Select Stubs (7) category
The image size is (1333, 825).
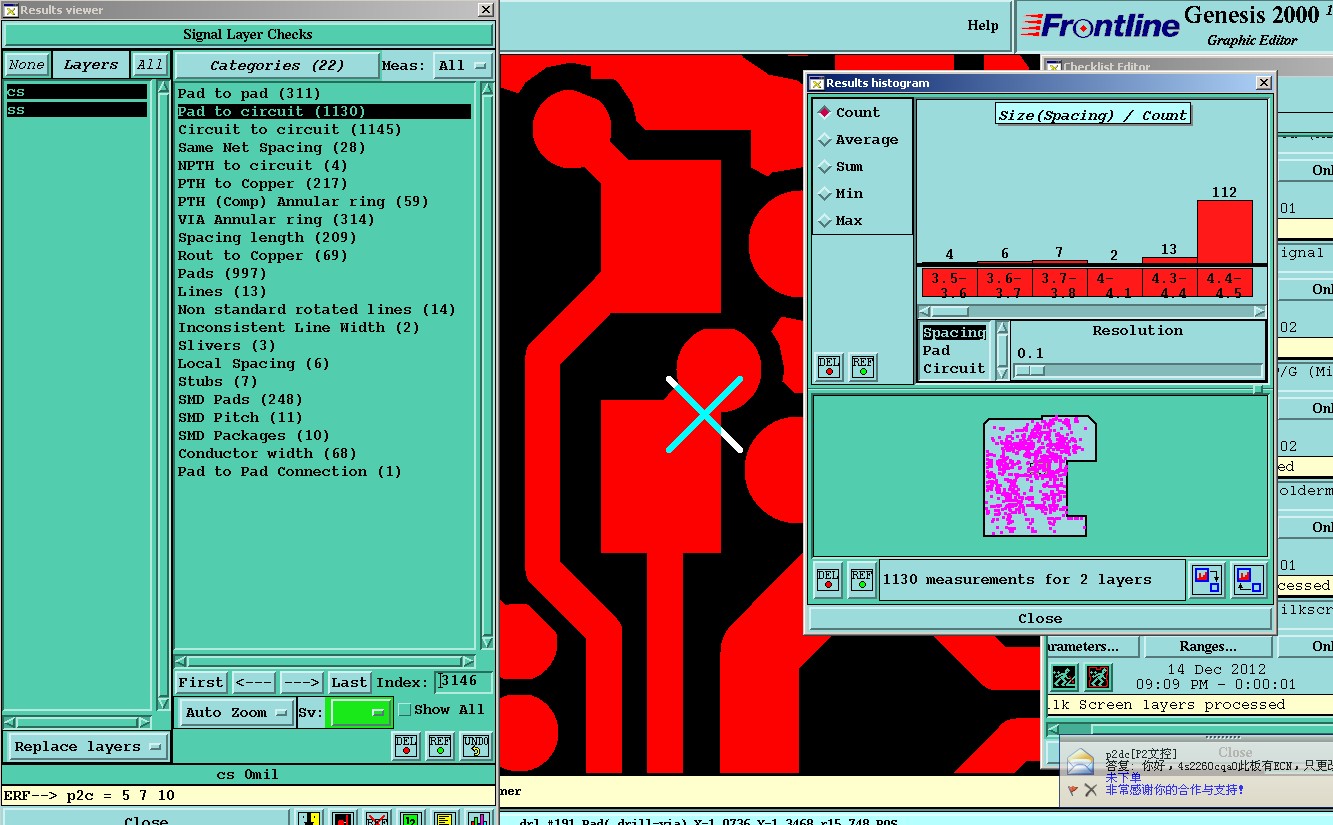(217, 381)
